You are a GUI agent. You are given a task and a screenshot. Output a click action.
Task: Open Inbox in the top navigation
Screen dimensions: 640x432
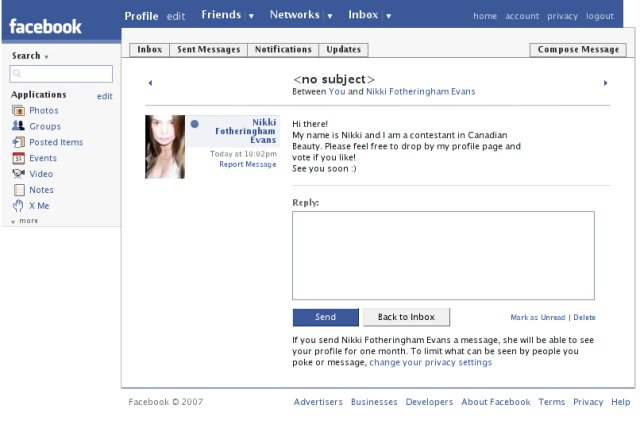363,15
